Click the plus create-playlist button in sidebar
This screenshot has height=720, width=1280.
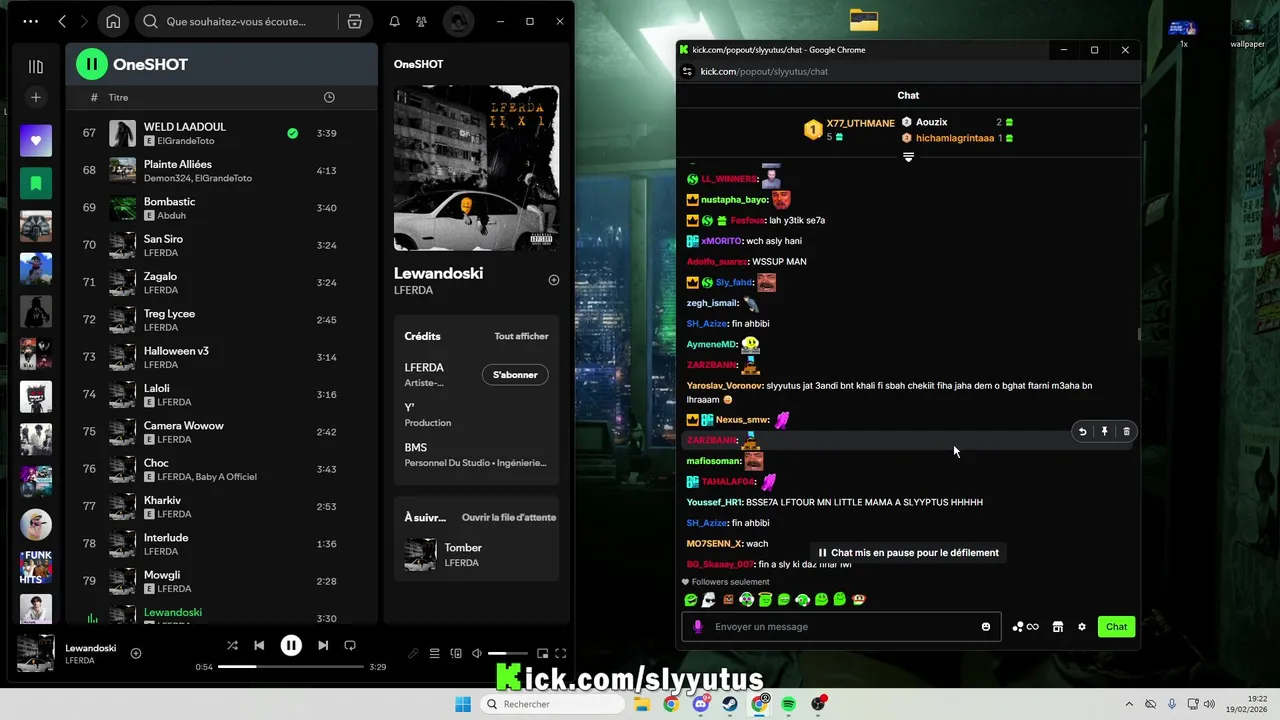(36, 97)
